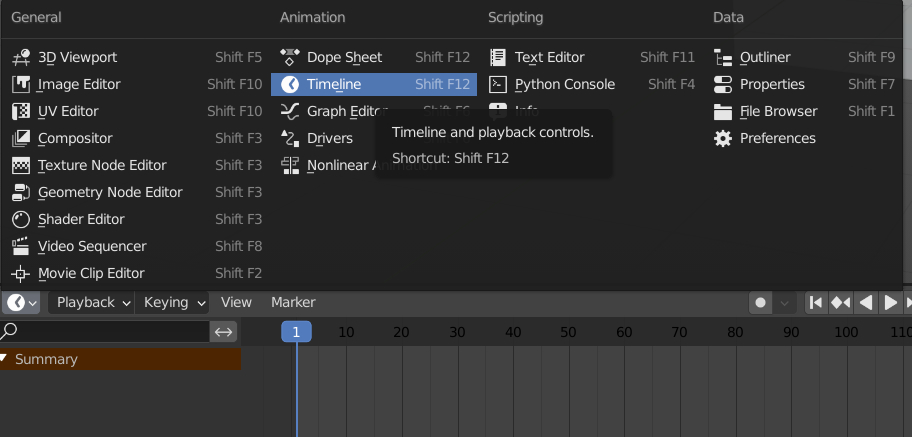912x437 pixels.
Task: Choose the Image Editor icon
Action: 21,85
